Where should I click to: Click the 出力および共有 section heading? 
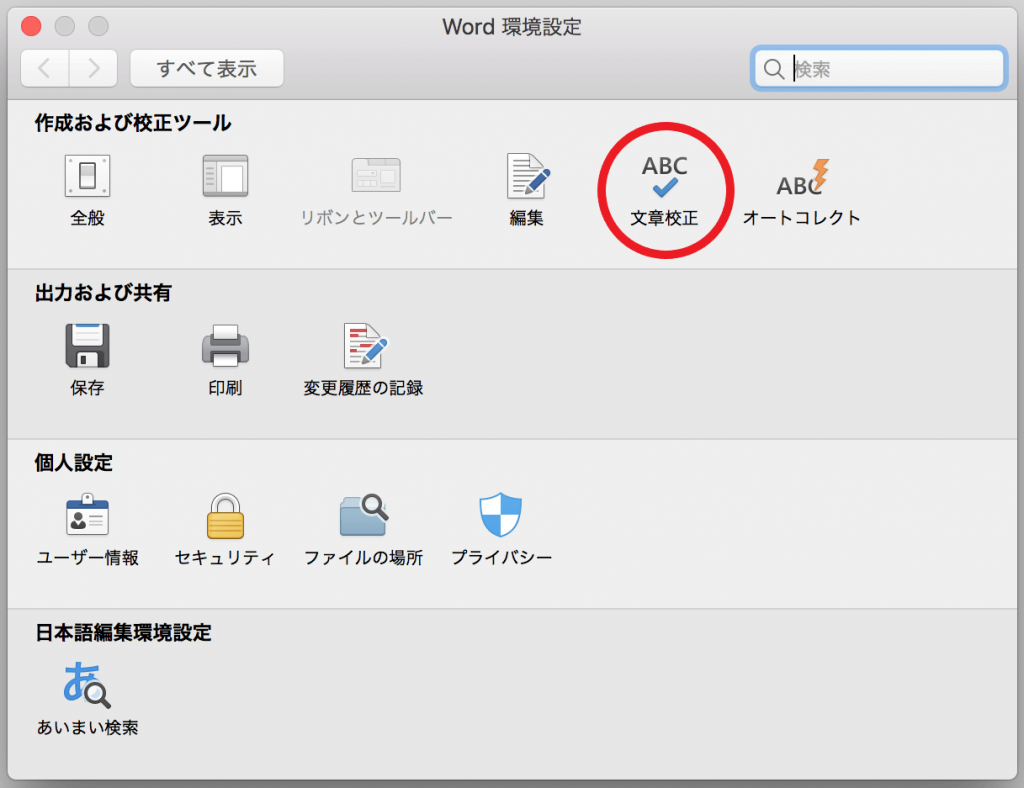click(x=103, y=292)
